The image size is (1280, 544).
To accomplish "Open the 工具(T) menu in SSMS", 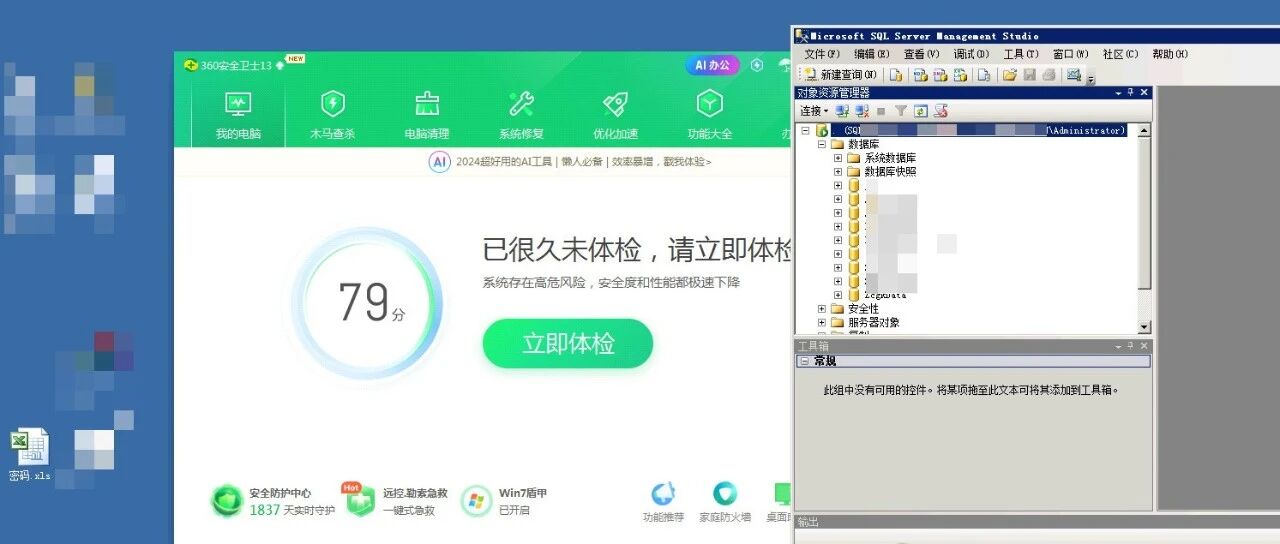I will point(1021,54).
